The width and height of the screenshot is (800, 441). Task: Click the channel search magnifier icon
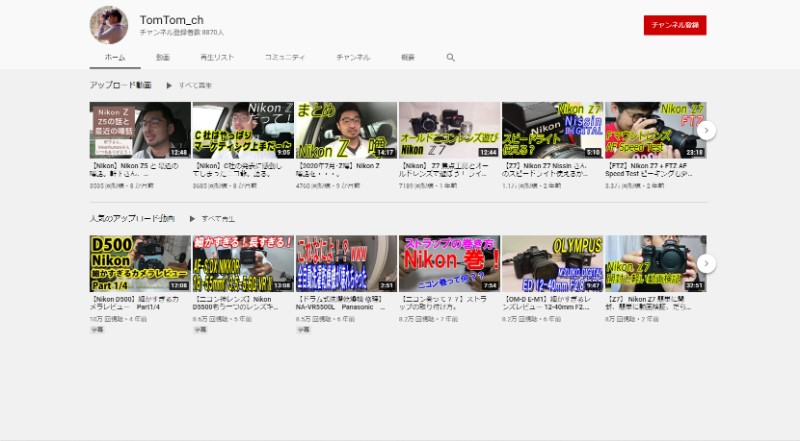click(x=451, y=58)
